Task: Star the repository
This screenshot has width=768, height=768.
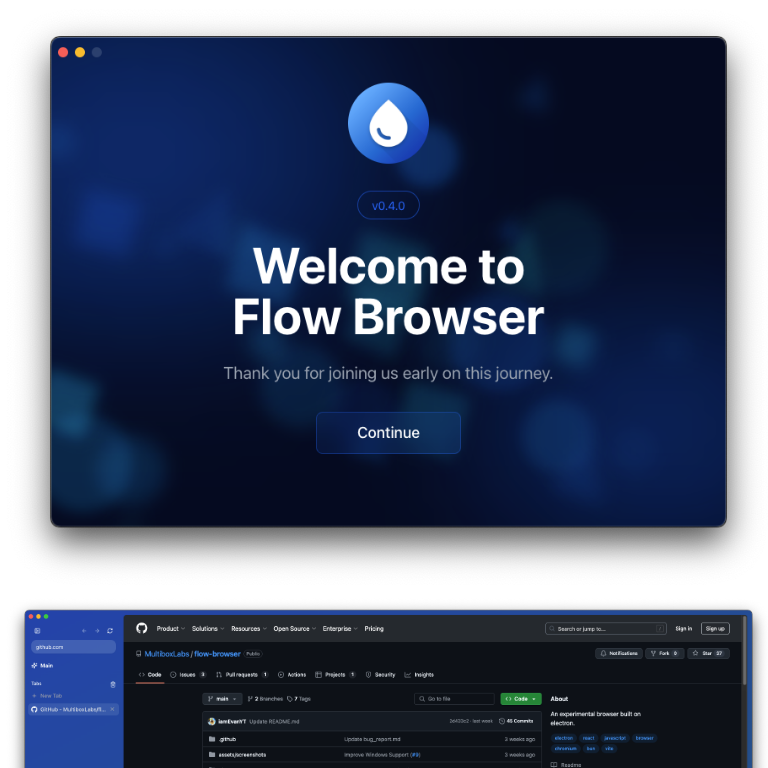Action: tap(708, 653)
